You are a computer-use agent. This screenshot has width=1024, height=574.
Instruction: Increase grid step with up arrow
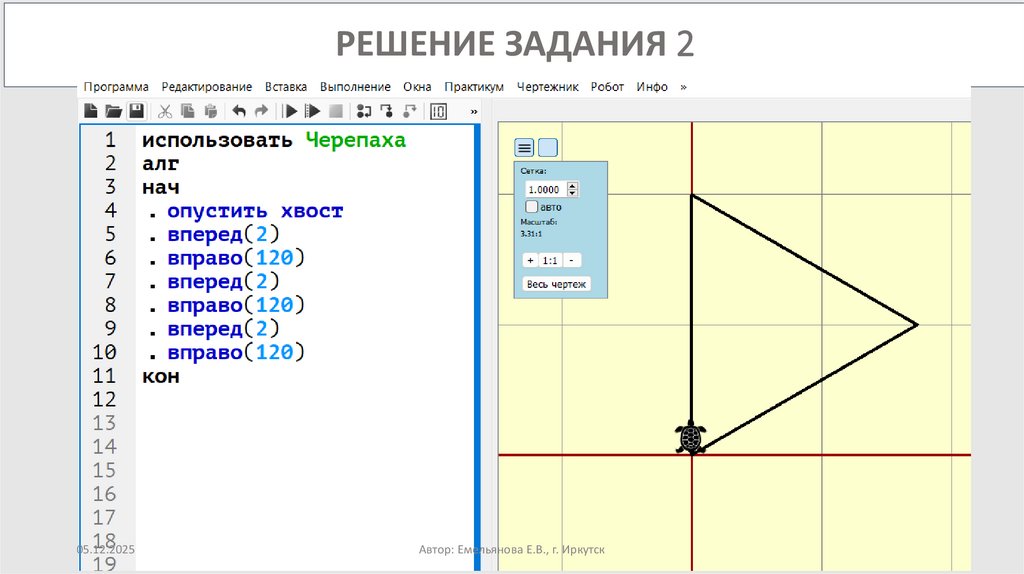[x=573, y=185]
